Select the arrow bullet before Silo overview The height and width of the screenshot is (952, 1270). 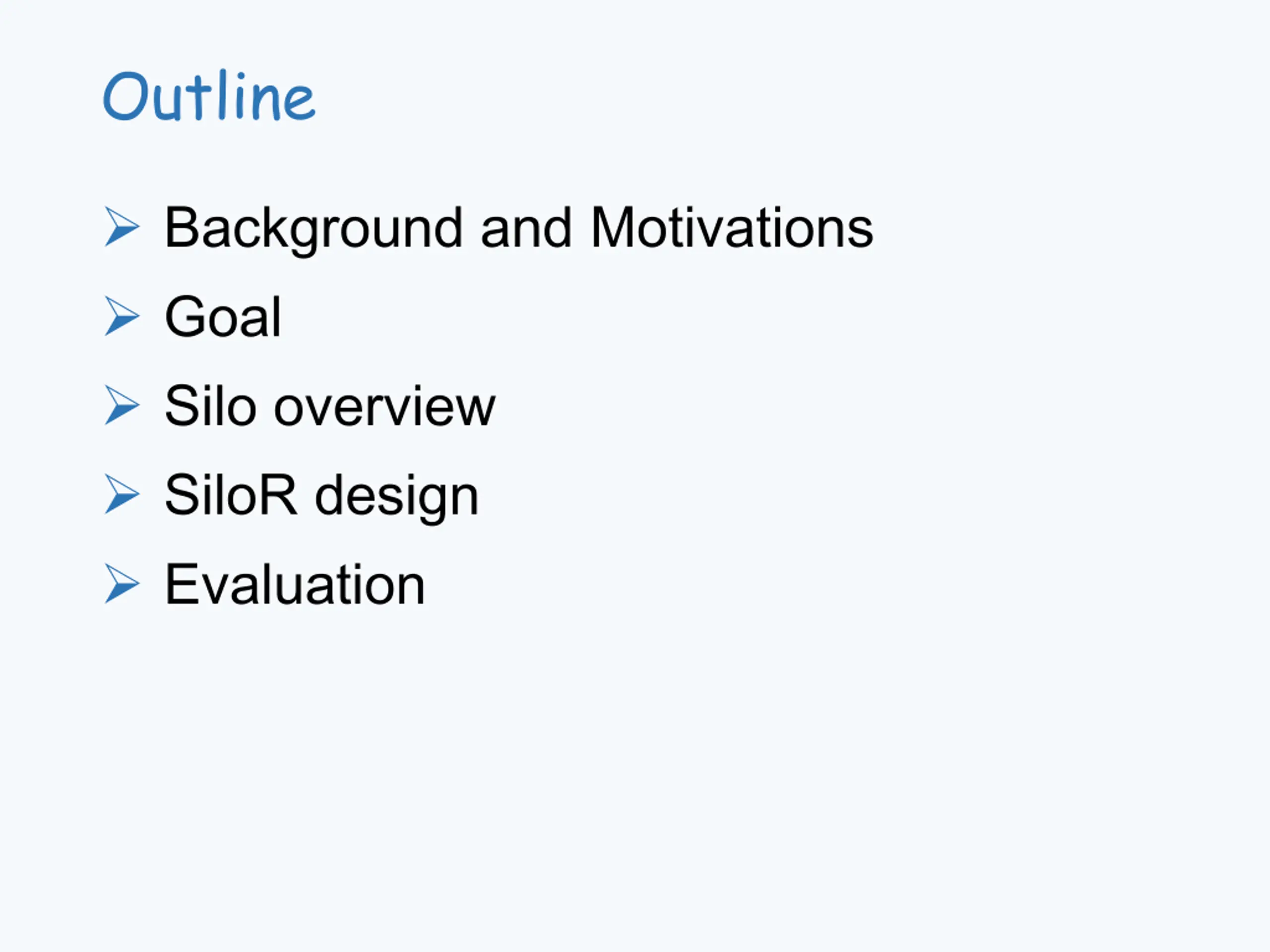(122, 406)
